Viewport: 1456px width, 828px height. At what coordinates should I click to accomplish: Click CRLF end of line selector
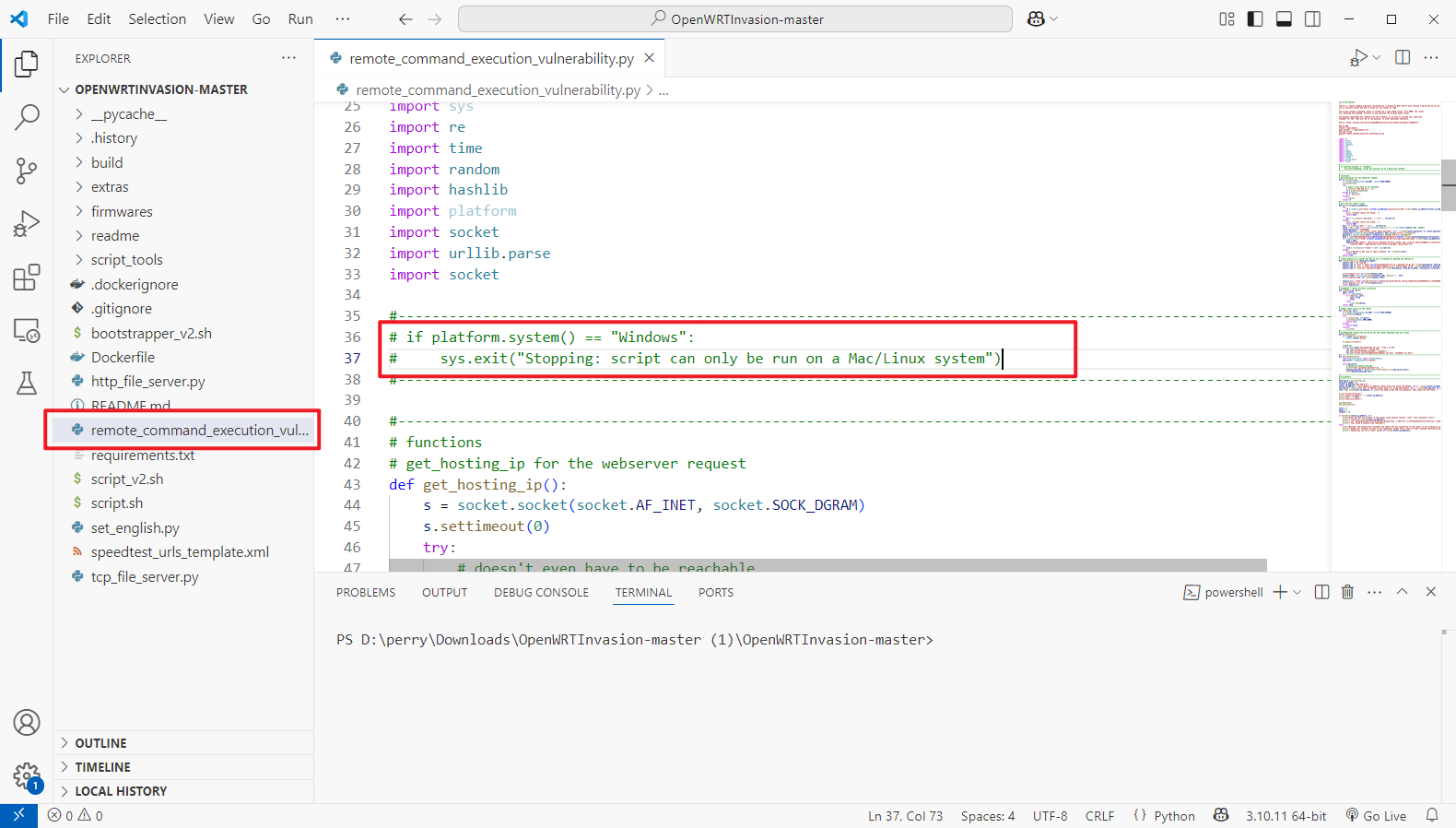coord(1099,815)
